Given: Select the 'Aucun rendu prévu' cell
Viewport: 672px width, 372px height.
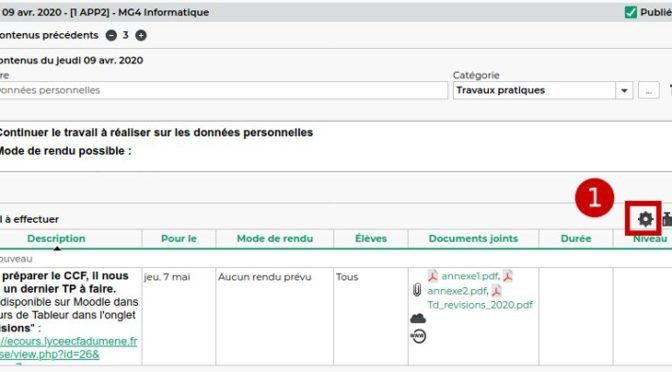Looking at the screenshot, I should tap(275, 316).
